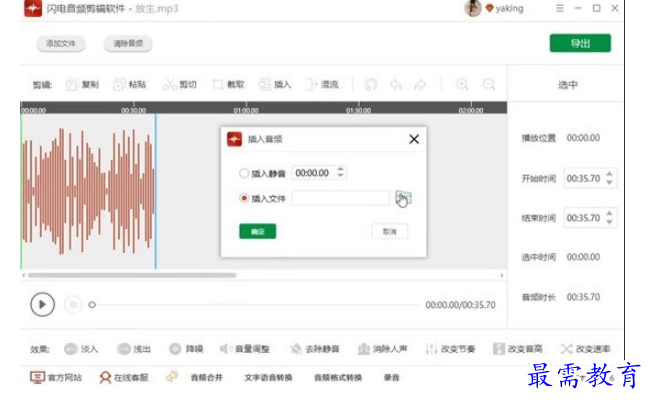Open 在线客服 online support
The height and width of the screenshot is (407, 649).
click(124, 377)
